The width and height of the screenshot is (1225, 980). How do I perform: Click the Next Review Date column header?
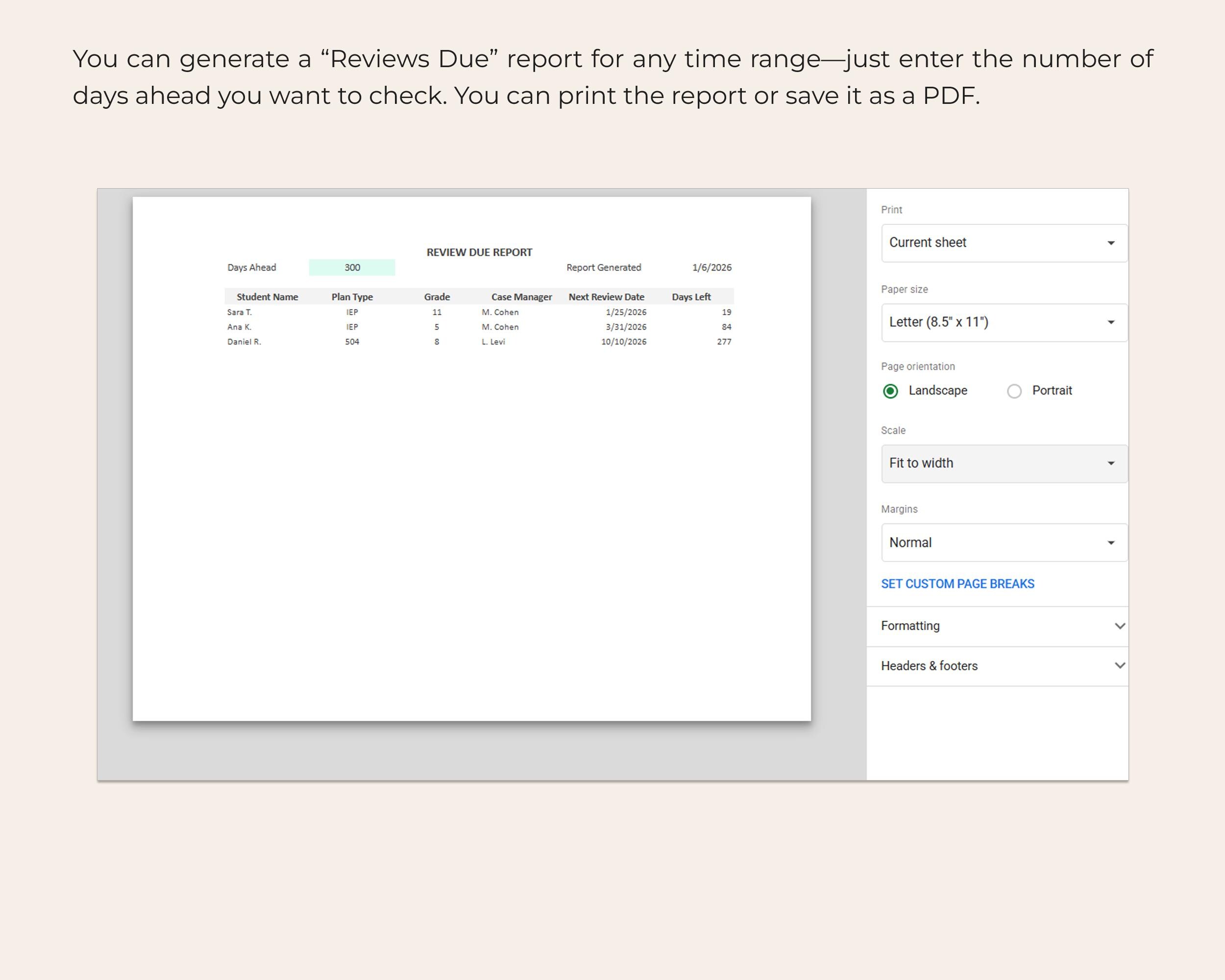(606, 297)
